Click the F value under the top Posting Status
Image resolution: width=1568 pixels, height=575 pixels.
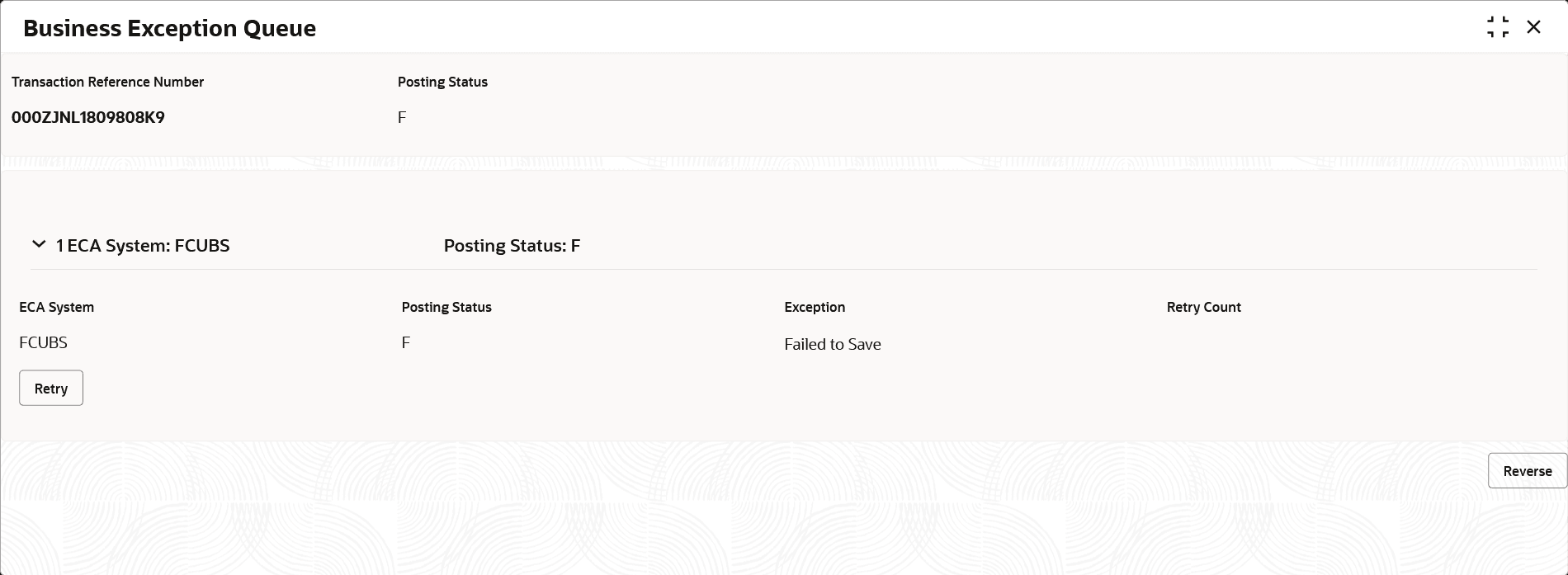point(402,117)
